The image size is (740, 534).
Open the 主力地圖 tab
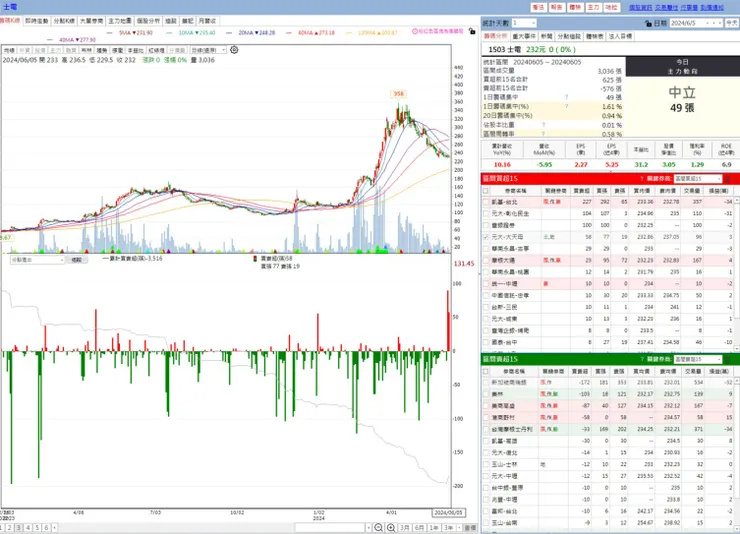[120, 21]
